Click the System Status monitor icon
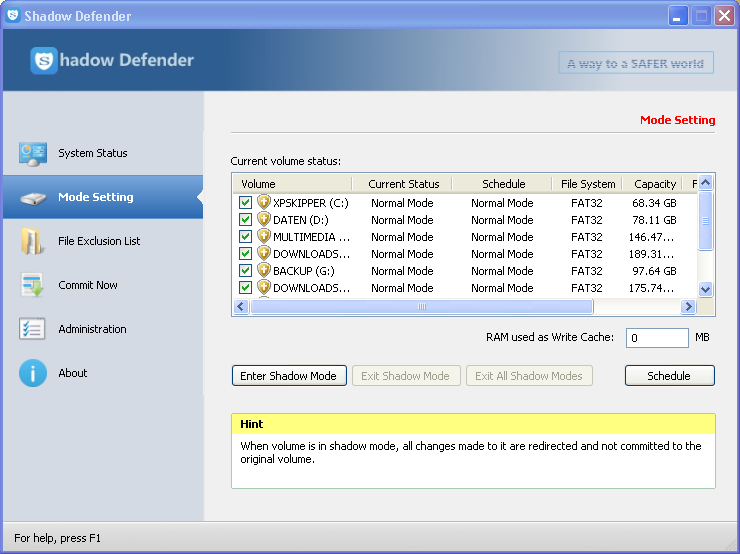This screenshot has width=740, height=554. click(x=33, y=154)
